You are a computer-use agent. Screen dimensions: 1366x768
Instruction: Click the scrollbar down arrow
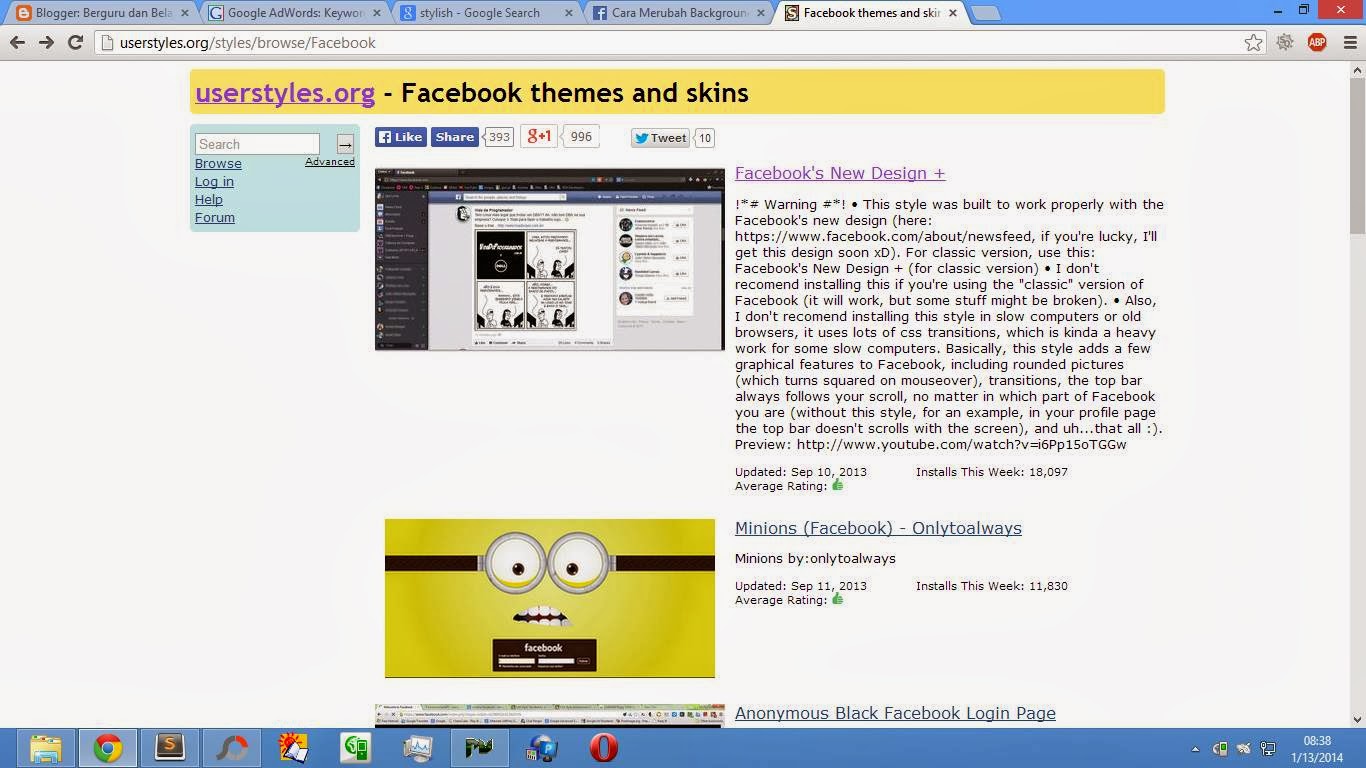click(x=1357, y=718)
